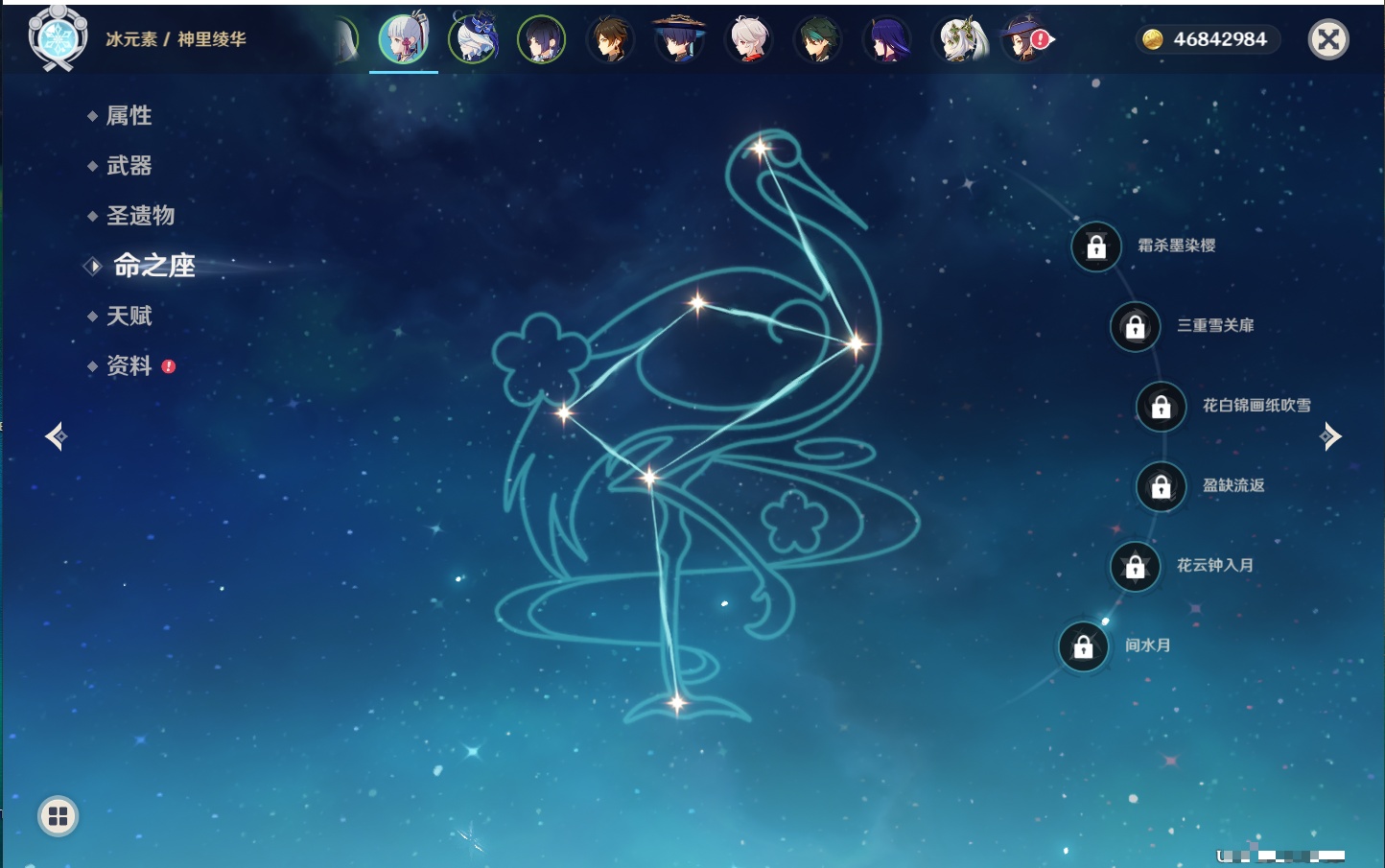Click the locked 花云钟入月 constellation icon
The image size is (1385, 868).
(1136, 566)
